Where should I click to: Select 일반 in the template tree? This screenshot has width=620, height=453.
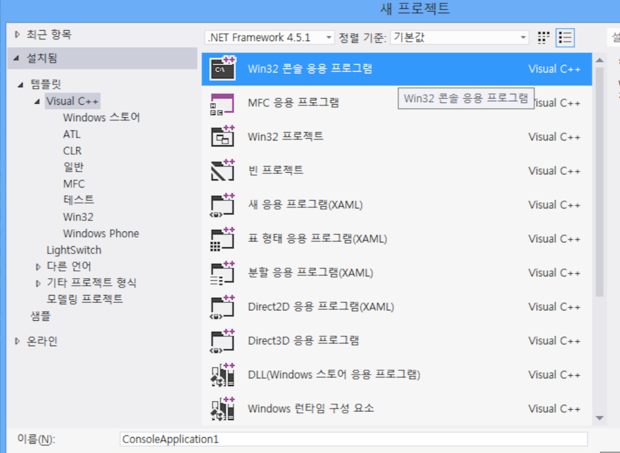[x=74, y=167]
